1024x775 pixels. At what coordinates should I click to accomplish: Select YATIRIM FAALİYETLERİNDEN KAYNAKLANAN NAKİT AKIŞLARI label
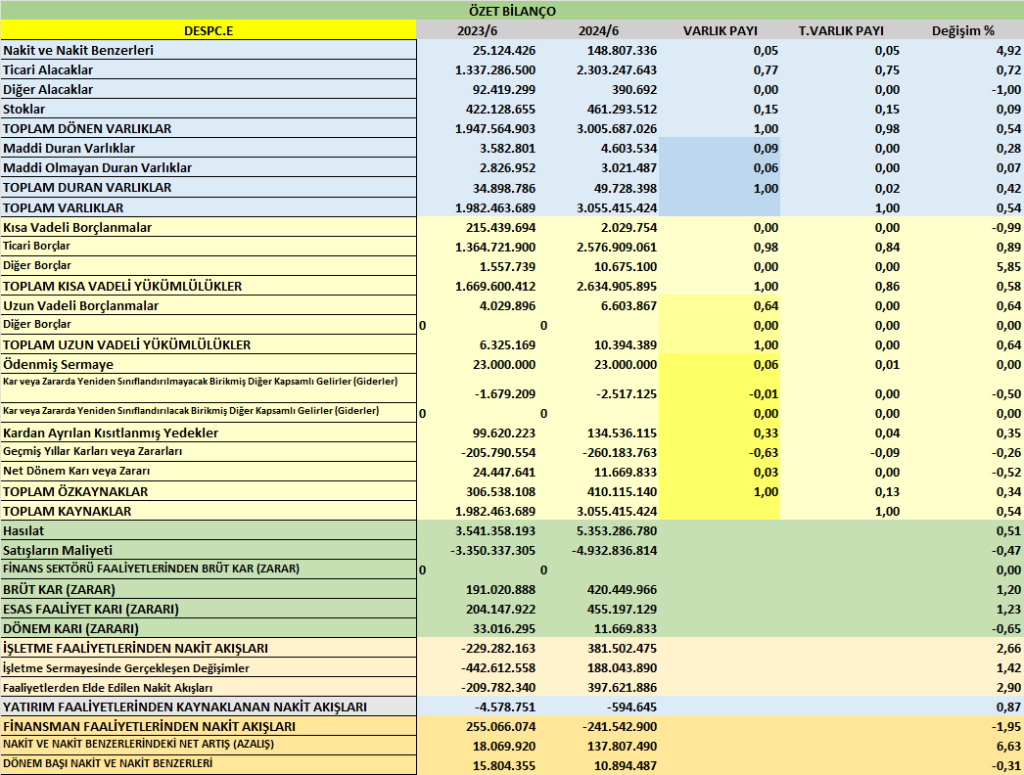[208, 707]
